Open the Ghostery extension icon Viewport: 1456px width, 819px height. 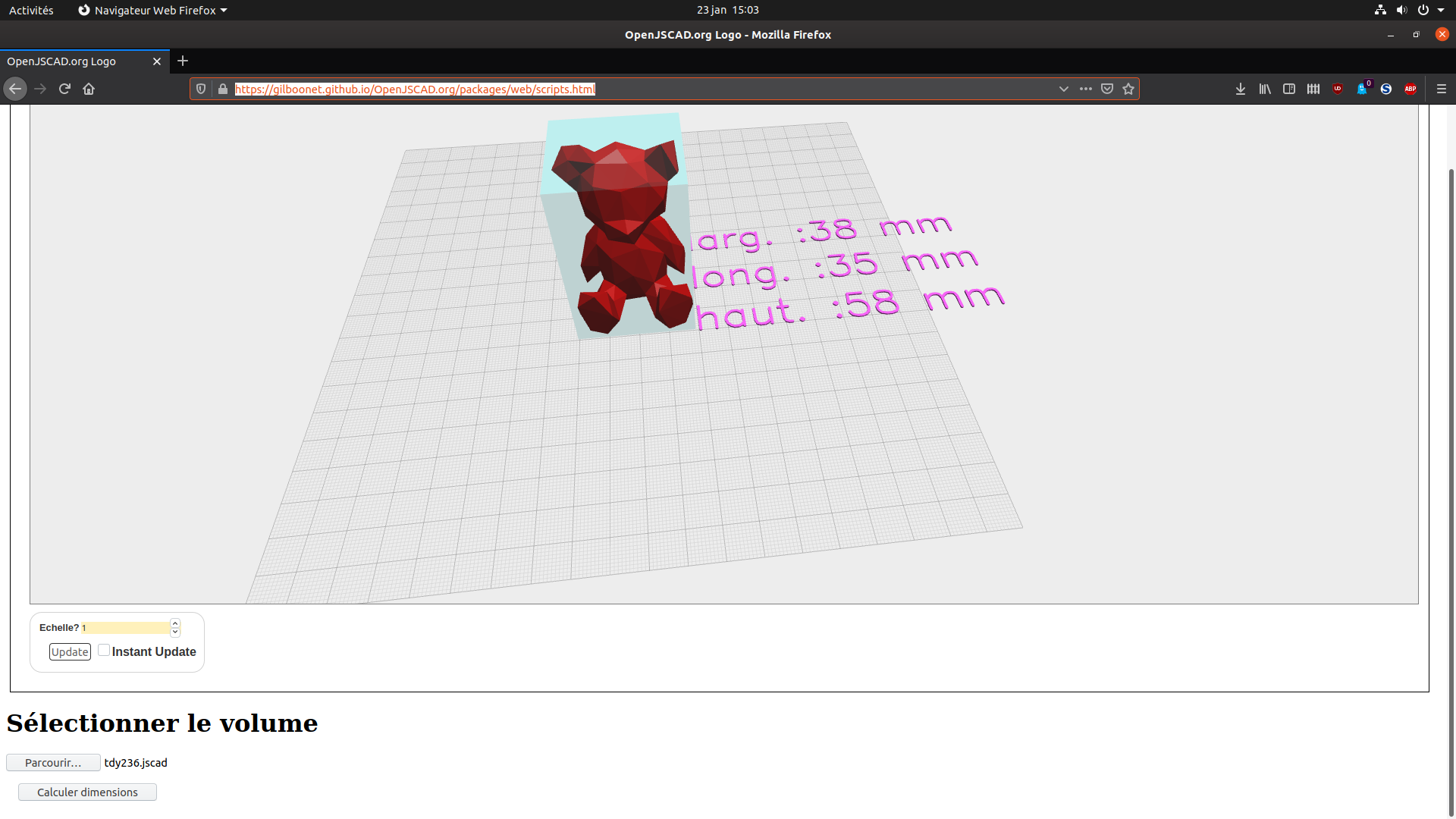[1362, 89]
